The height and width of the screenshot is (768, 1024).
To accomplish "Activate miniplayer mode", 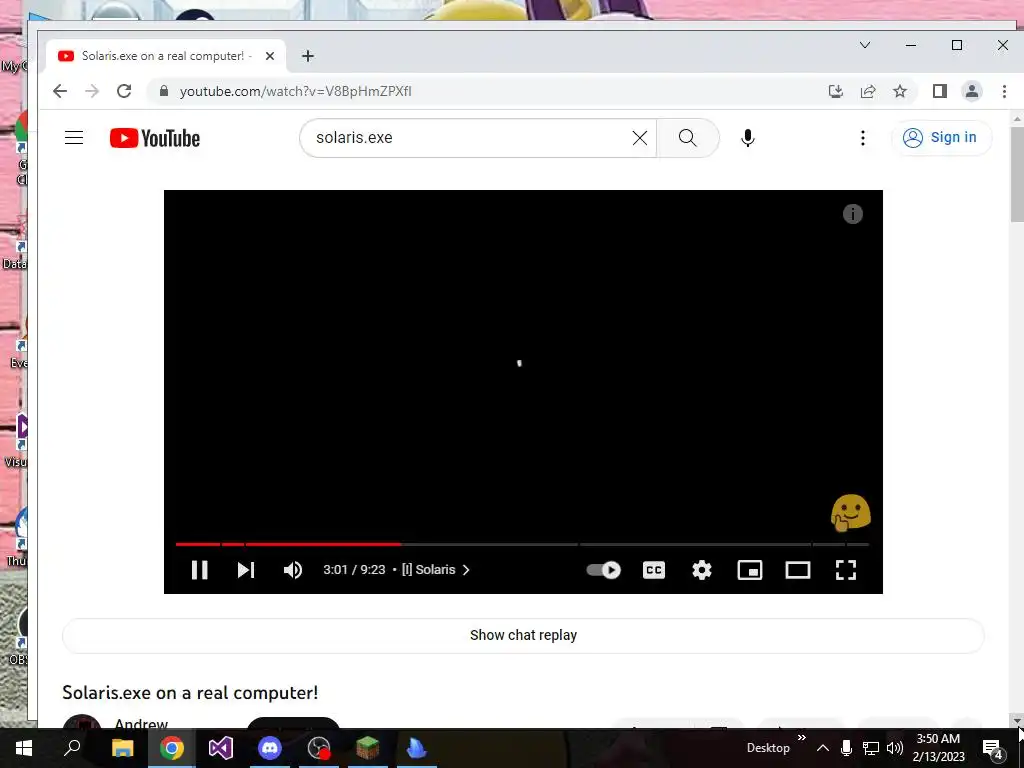I will click(750, 570).
